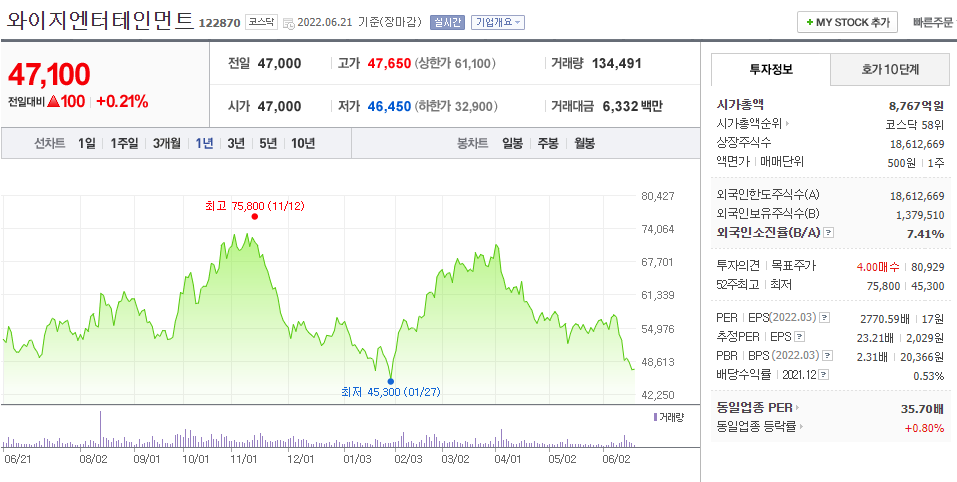Show 주봉 weekly candle chart
957x482 pixels.
coord(547,144)
